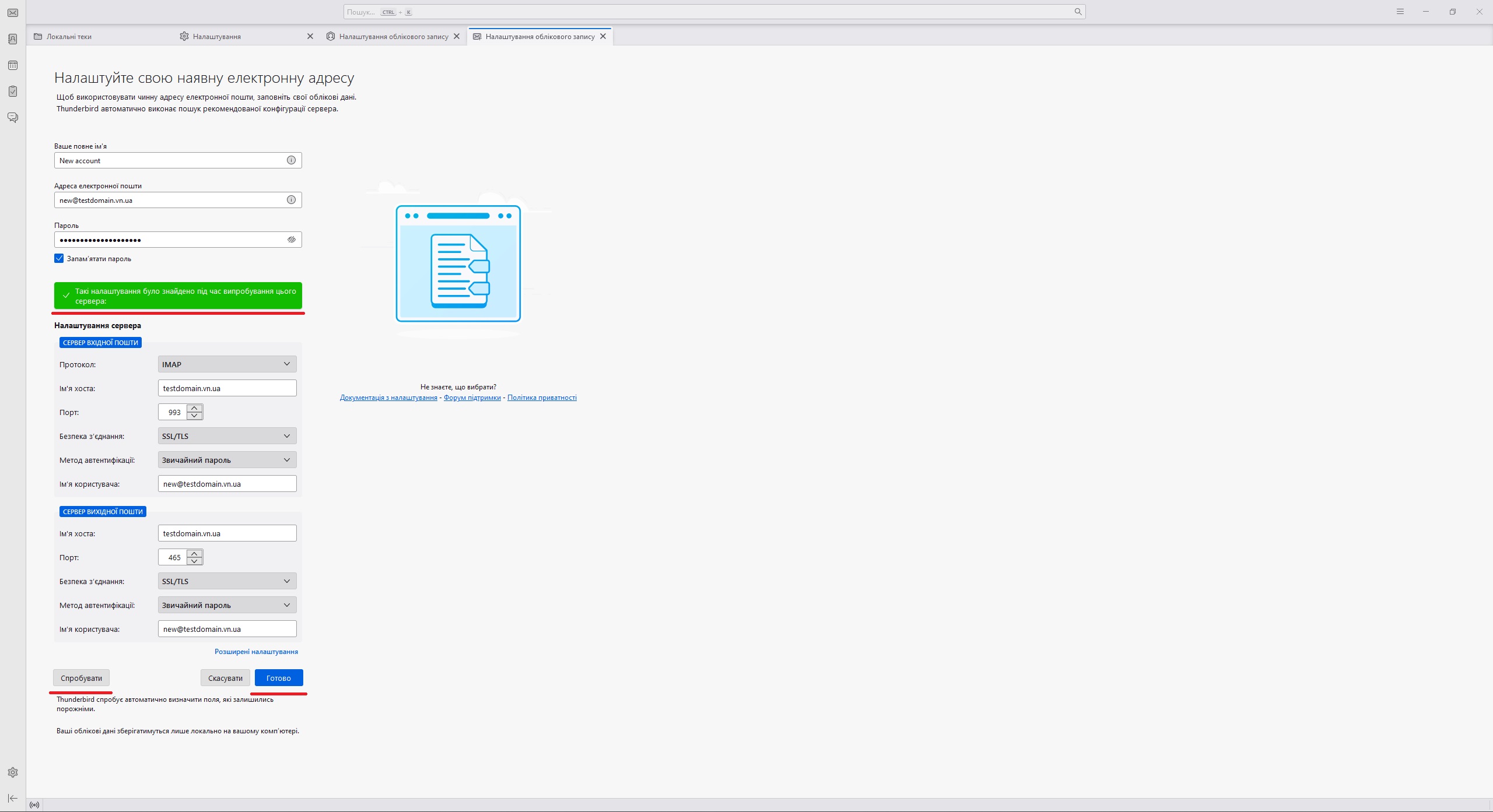The image size is (1493, 812).
Task: Uncheck the Запам'ятати пароль checkbox
Action: click(x=59, y=258)
